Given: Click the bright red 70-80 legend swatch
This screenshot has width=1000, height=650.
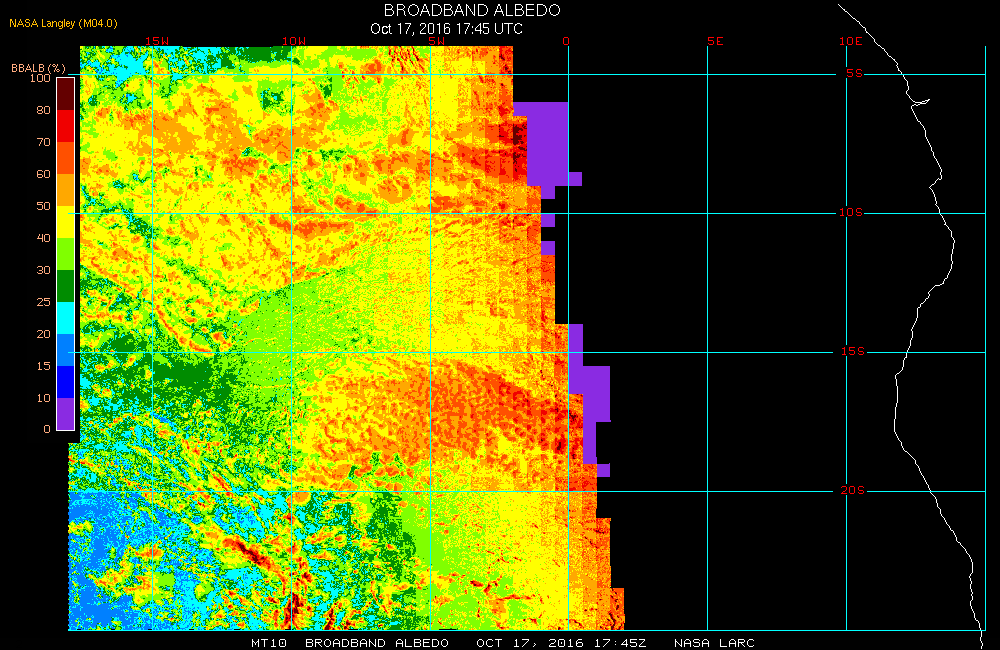Looking at the screenshot, I should [x=66, y=126].
